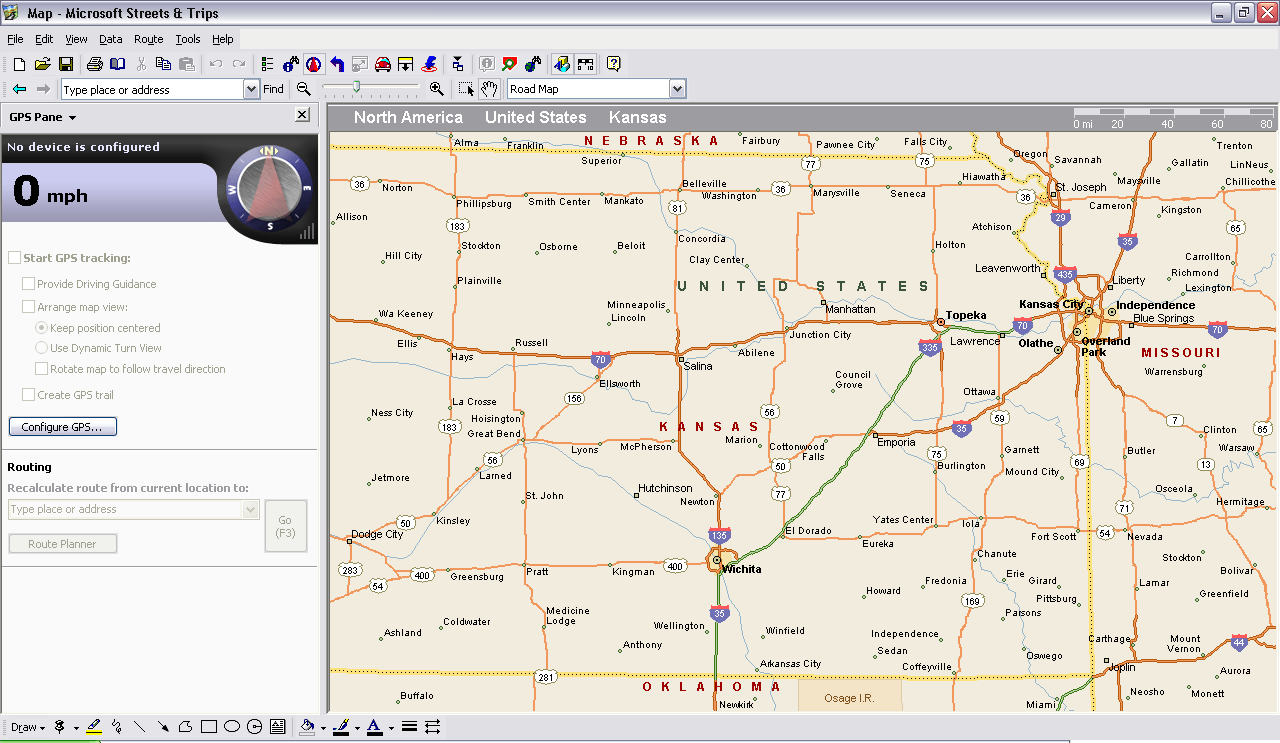Open the Tools menu

(188, 39)
